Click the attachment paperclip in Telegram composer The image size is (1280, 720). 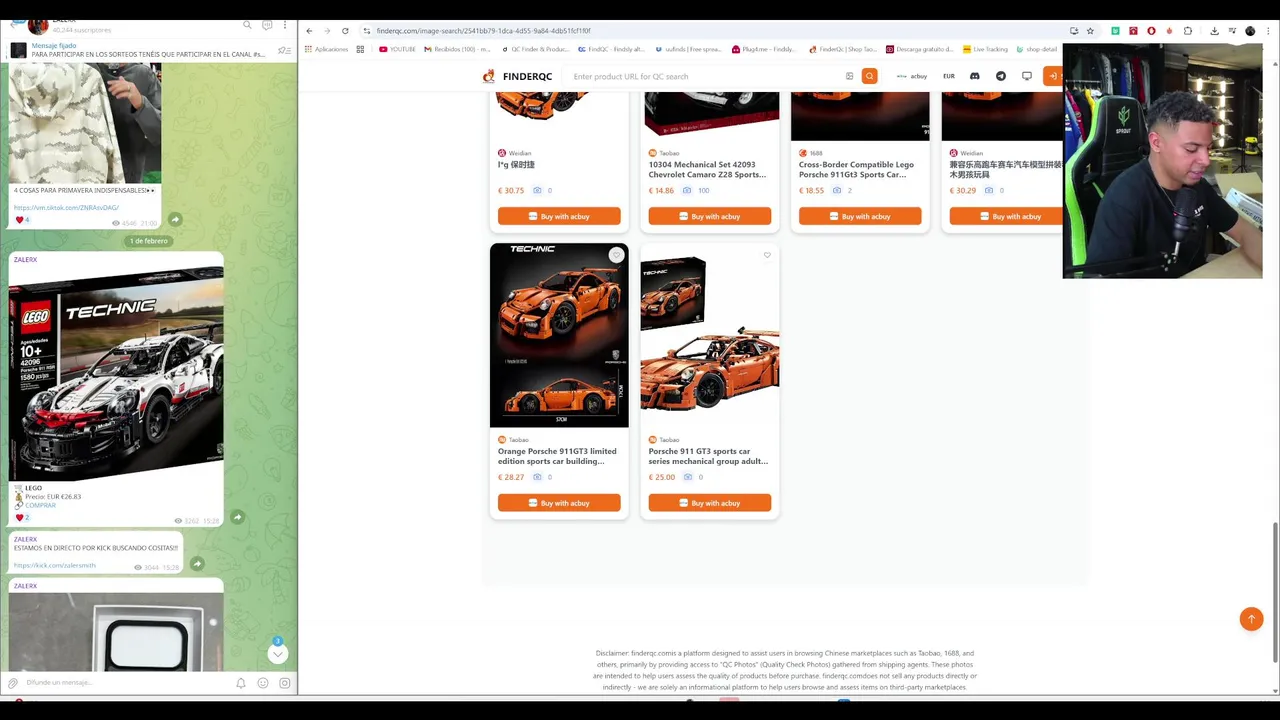pyautogui.click(x=13, y=683)
